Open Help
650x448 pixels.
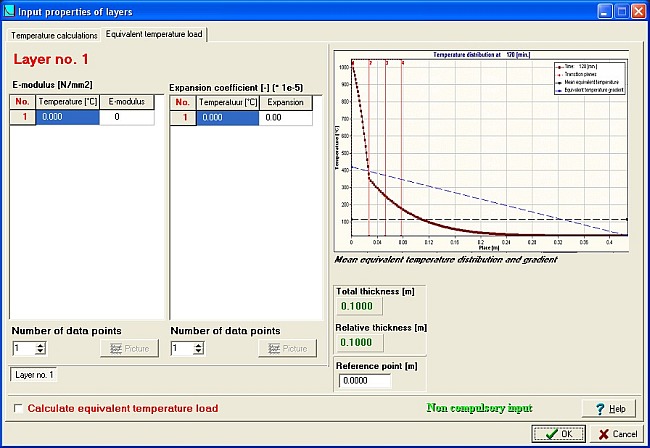[x=609, y=409]
